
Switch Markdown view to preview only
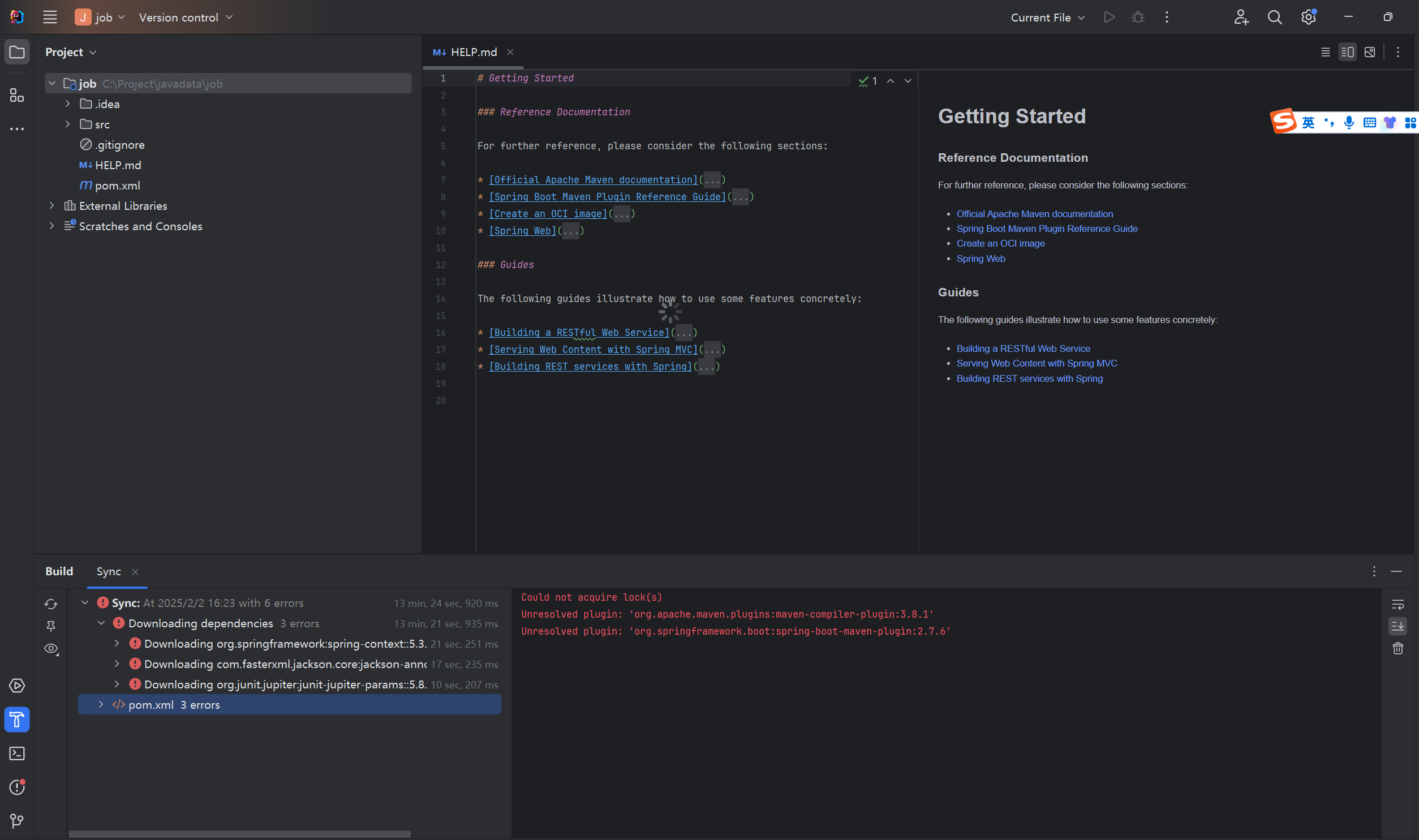(x=1369, y=52)
